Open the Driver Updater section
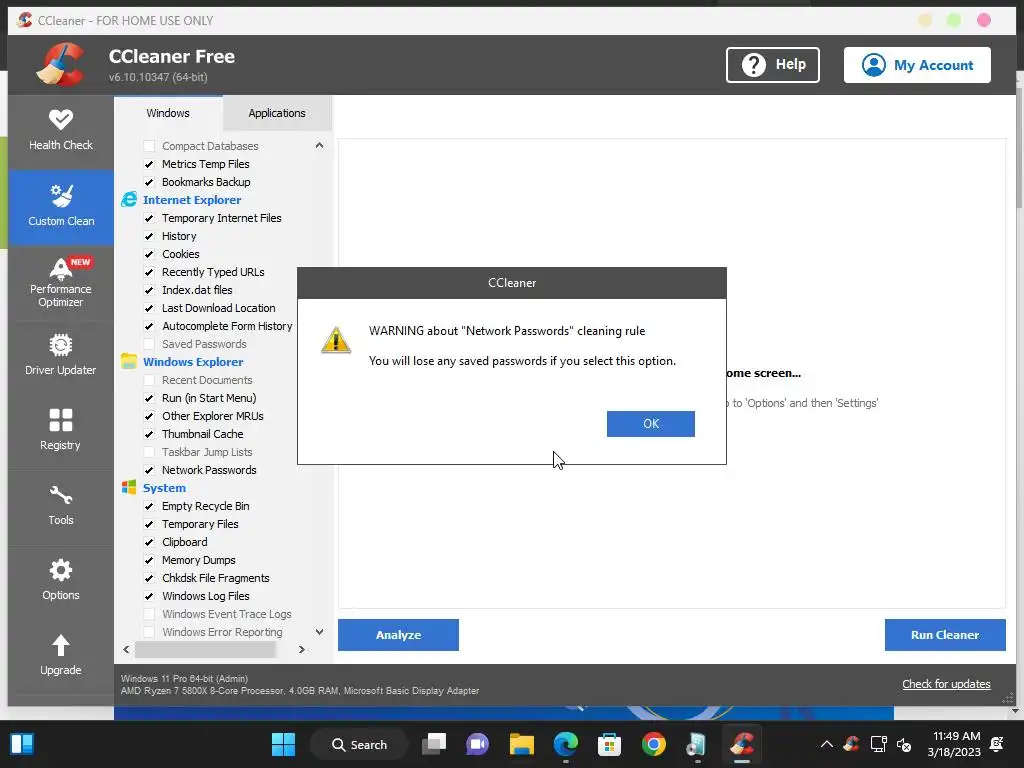 click(61, 355)
